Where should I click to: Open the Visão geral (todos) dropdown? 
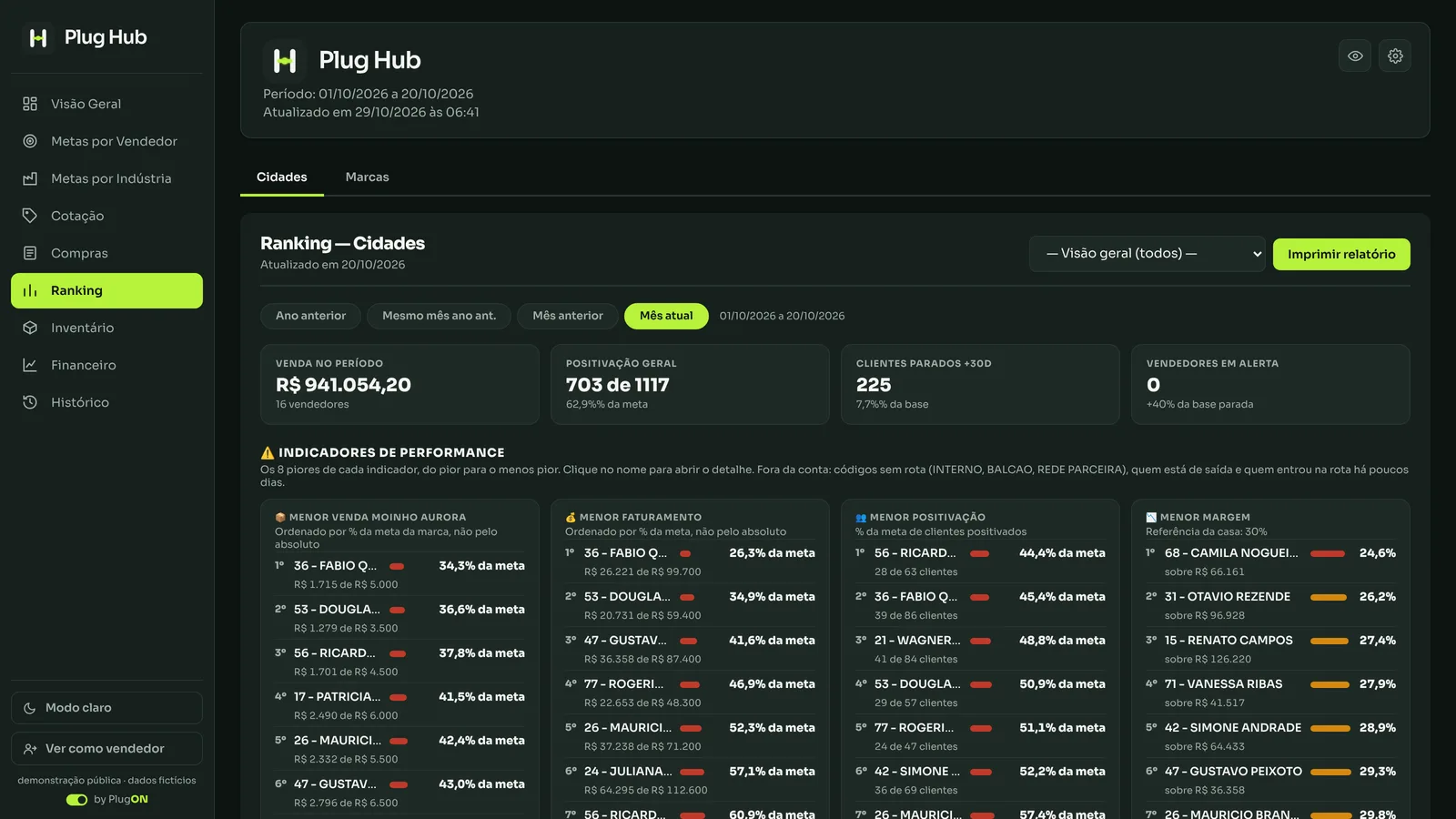coord(1148,254)
